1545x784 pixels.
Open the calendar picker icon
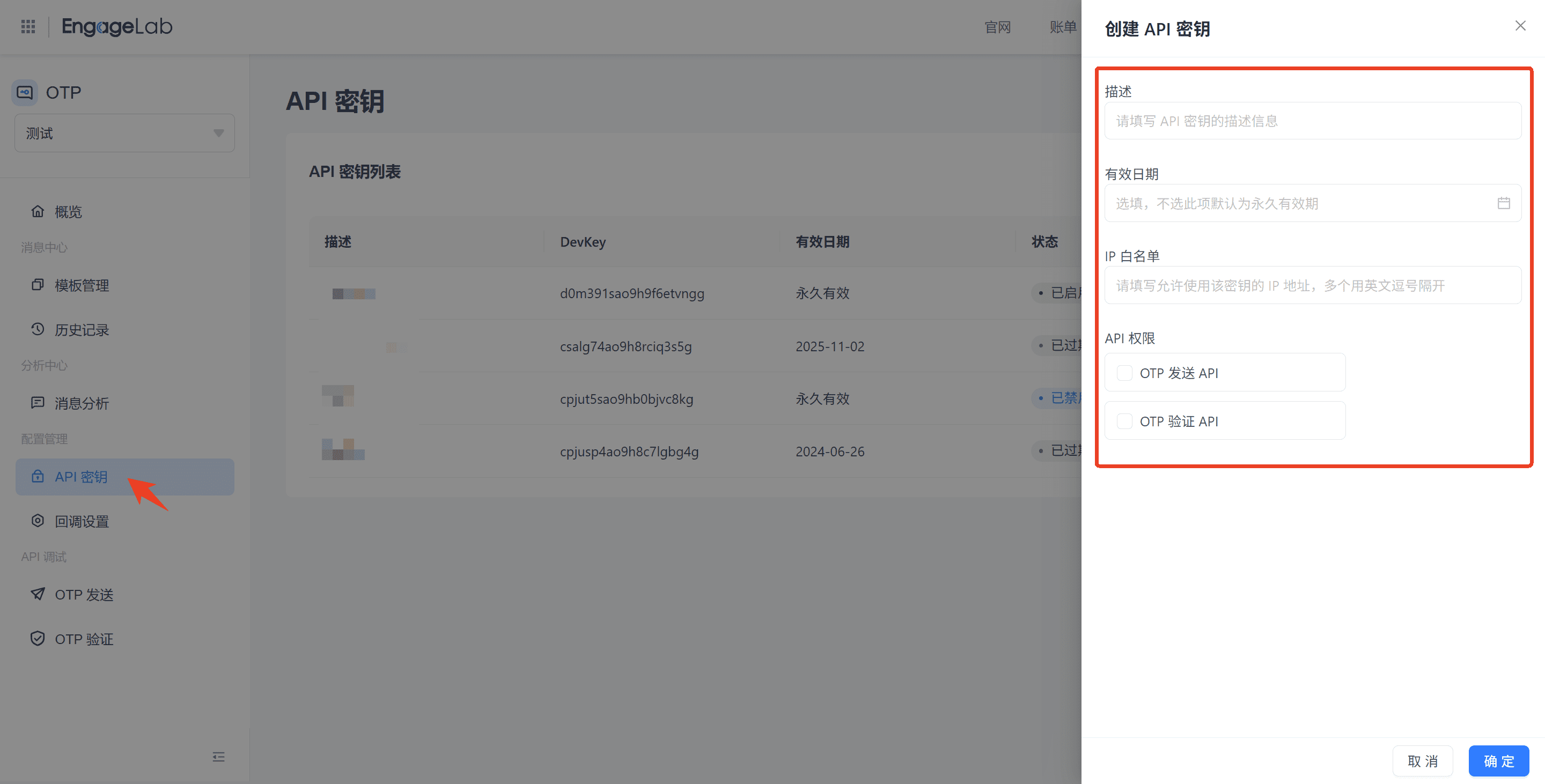tap(1504, 203)
